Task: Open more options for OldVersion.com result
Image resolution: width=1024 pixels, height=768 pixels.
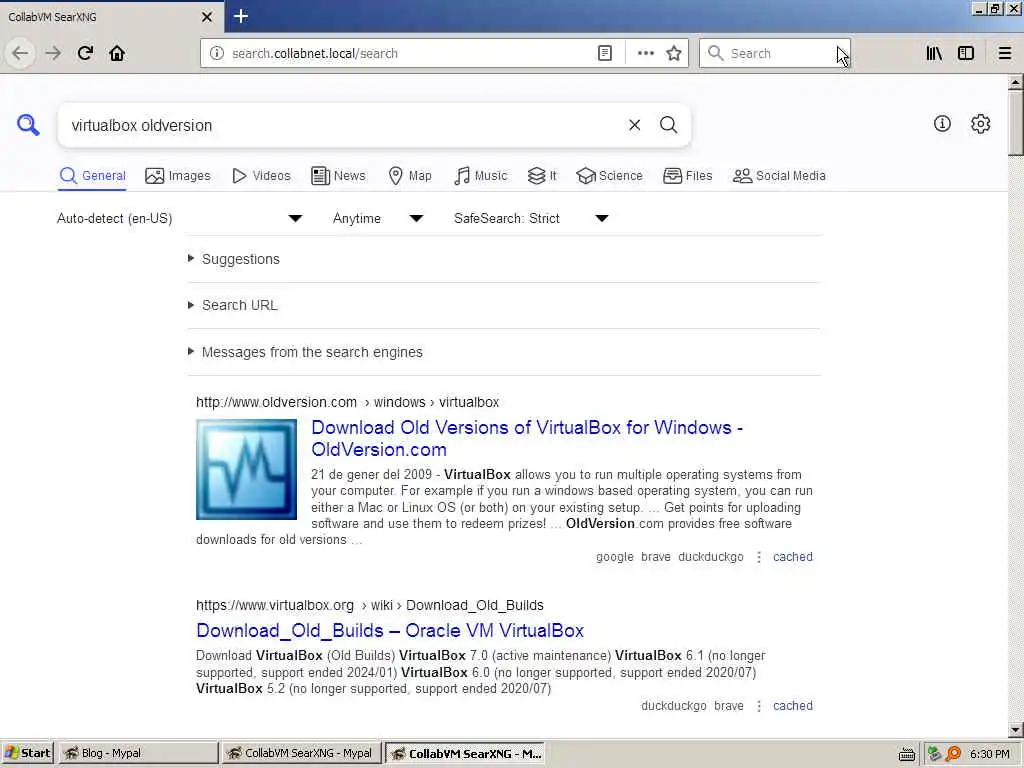Action: click(x=758, y=557)
